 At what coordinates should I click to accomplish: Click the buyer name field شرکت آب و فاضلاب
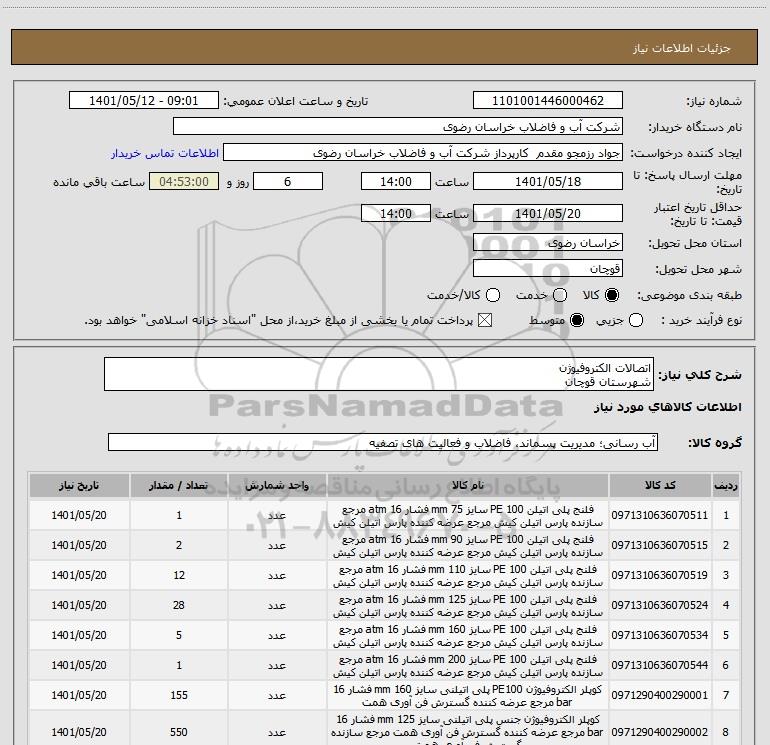398,127
